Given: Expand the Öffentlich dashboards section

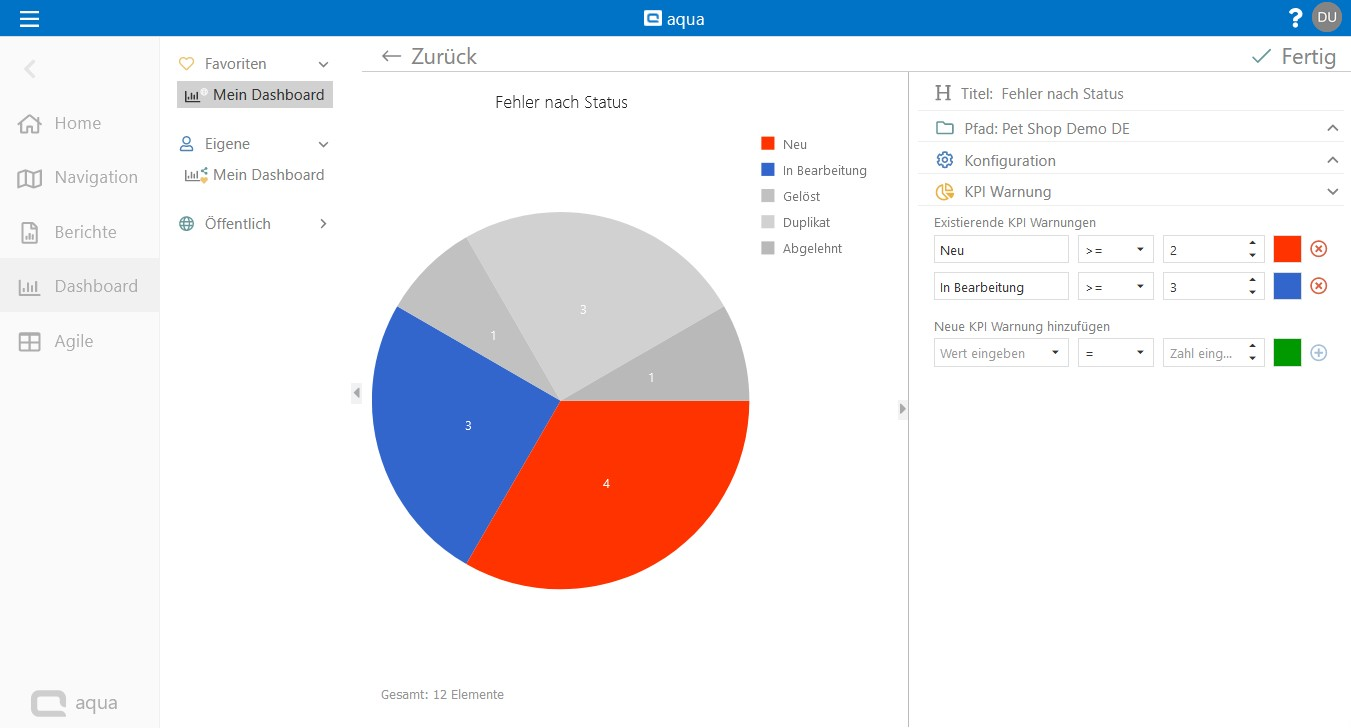Looking at the screenshot, I should pyautogui.click(x=323, y=224).
